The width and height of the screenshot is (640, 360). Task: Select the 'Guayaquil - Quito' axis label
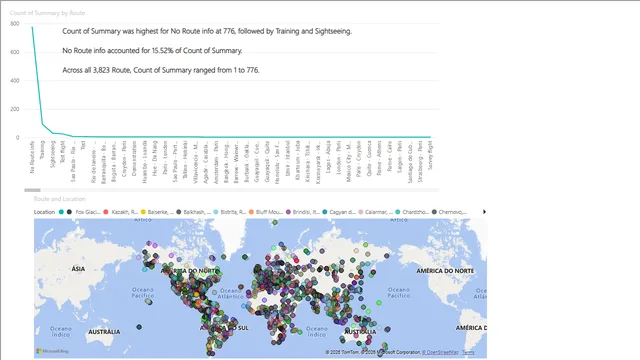267,162
